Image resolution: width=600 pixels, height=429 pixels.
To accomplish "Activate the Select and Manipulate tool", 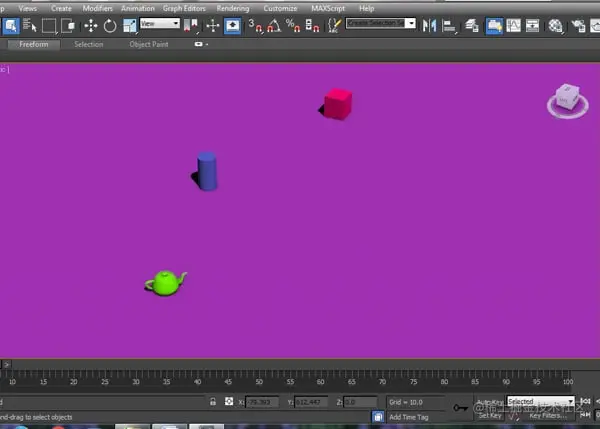I will pyautogui.click(x=213, y=26).
